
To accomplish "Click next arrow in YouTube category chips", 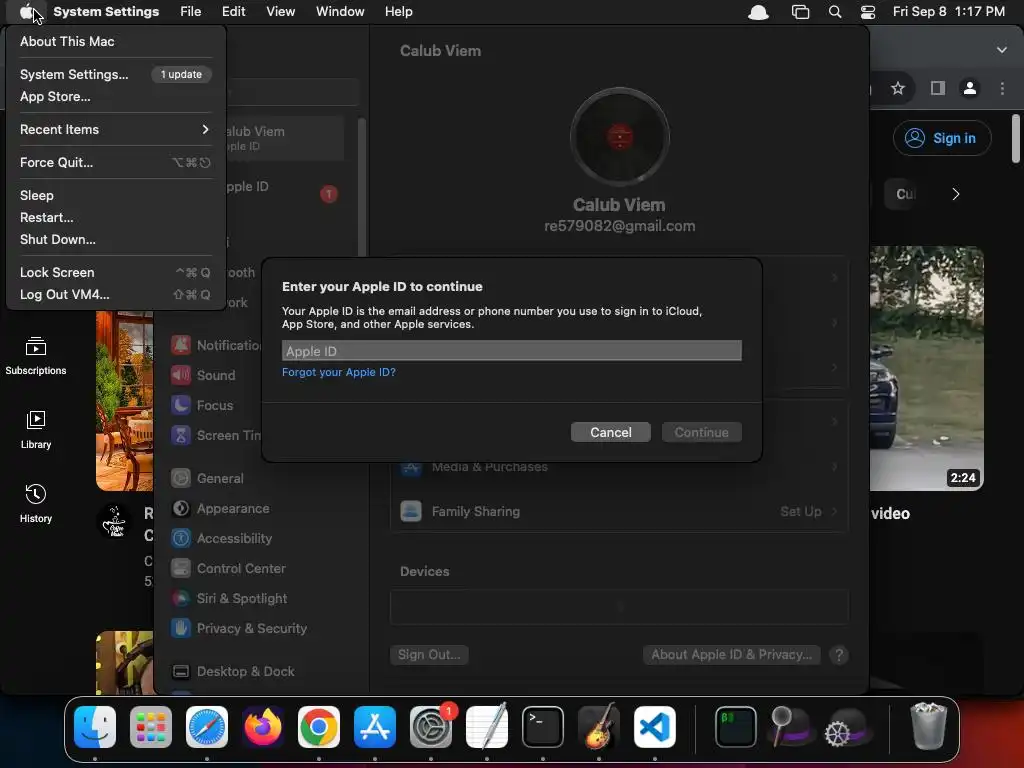I will point(955,194).
